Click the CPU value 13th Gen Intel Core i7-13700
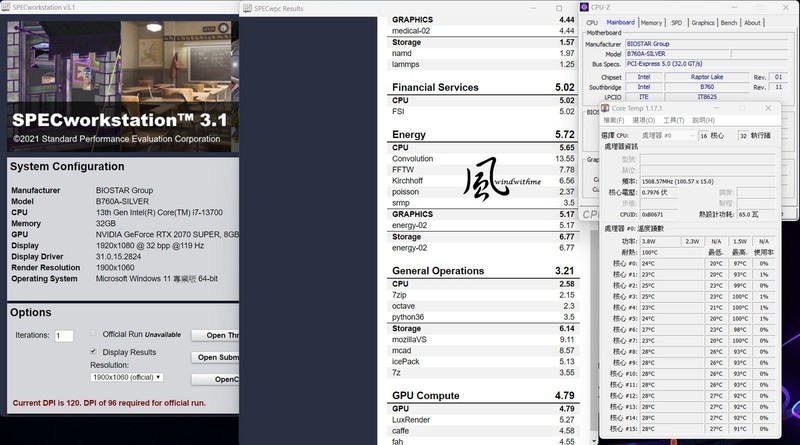The image size is (800, 445). click(159, 212)
